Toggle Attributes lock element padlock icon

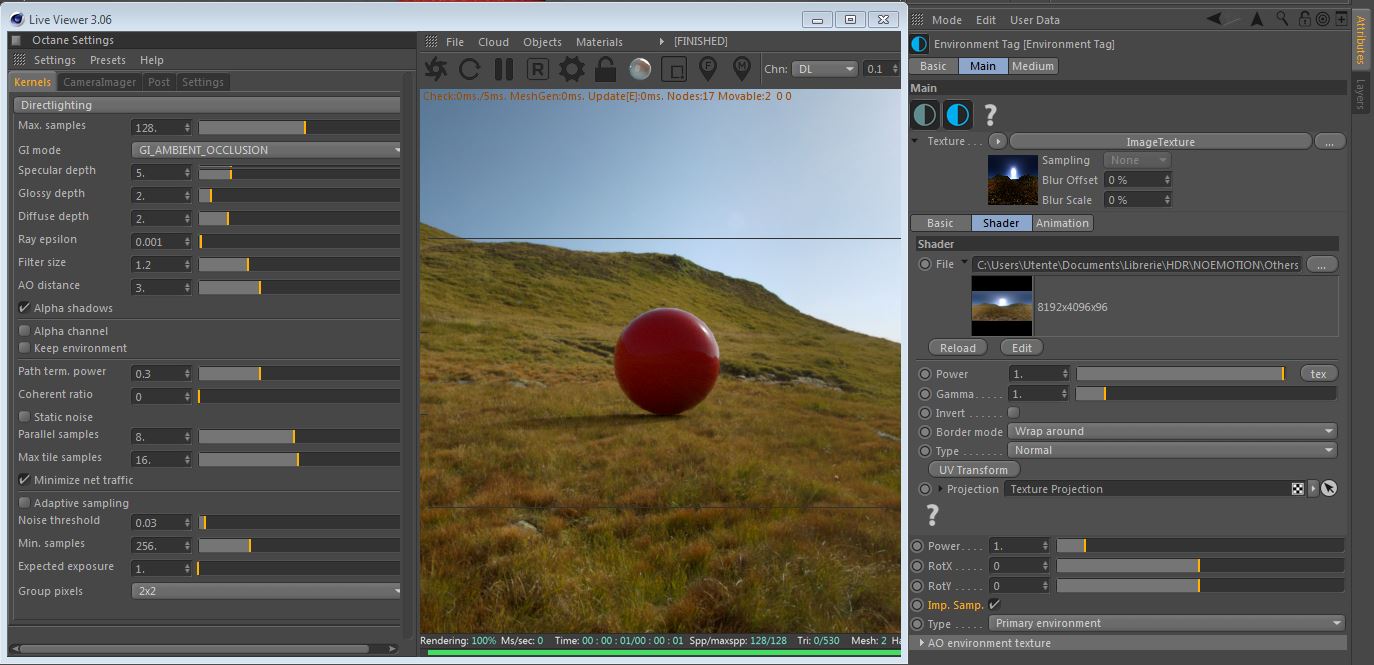1304,19
